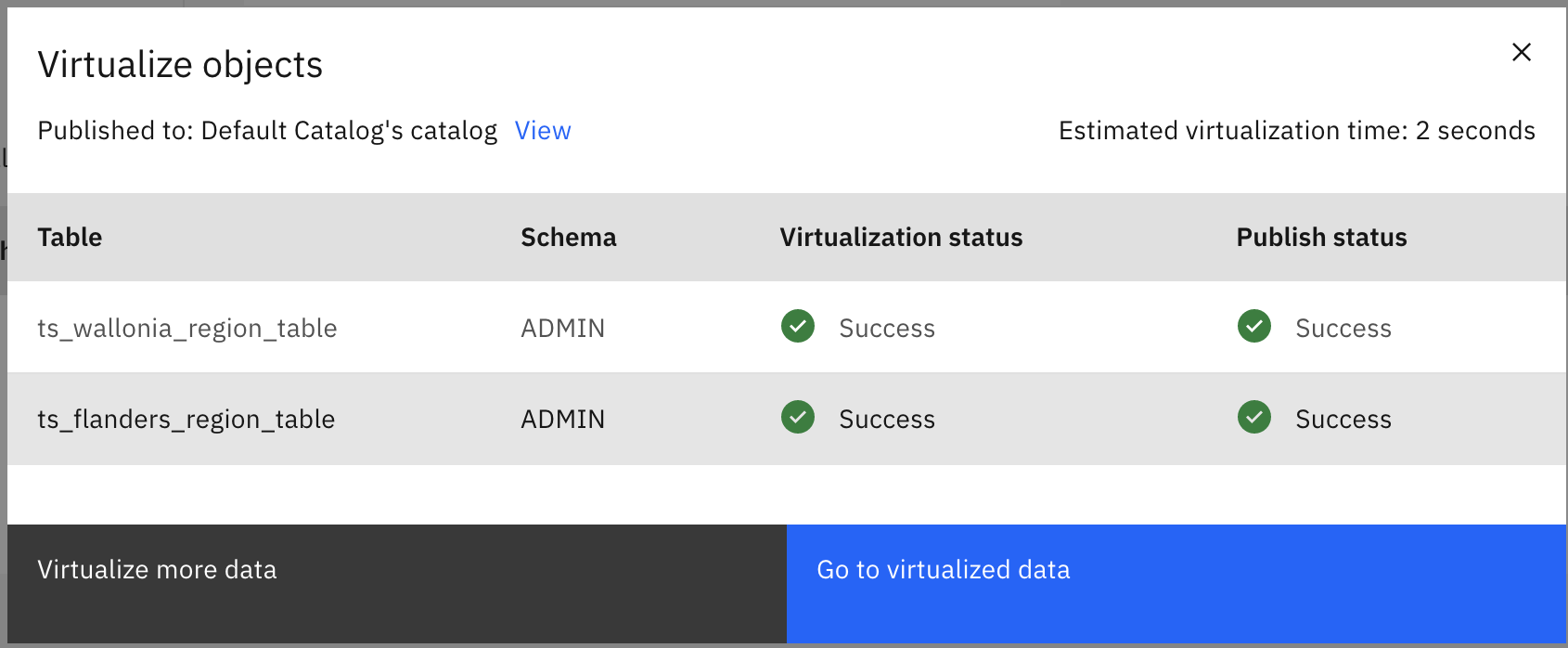Image resolution: width=1568 pixels, height=648 pixels.
Task: Click the Virtualization status column header
Action: (901, 238)
